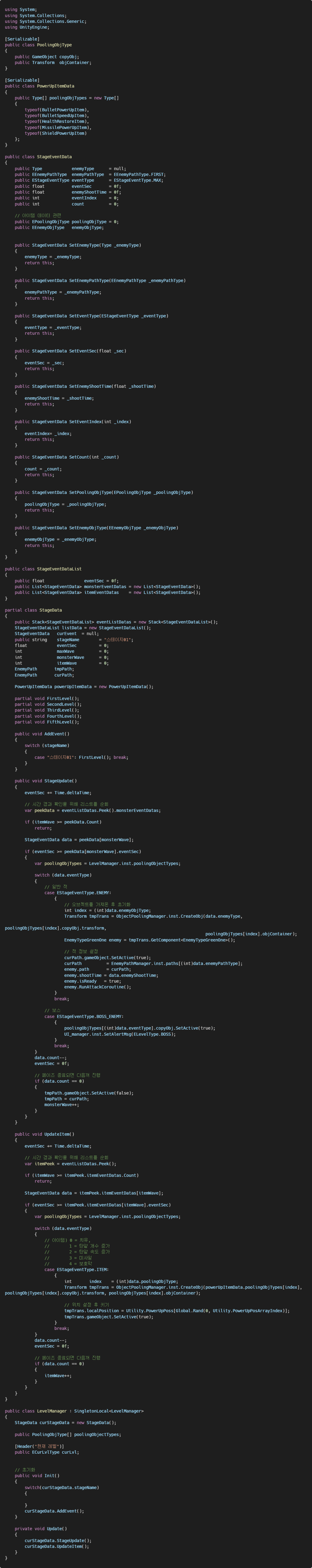This screenshot has height=1568, width=312.
Task: Click the "curStageData.AddEvent();" line
Action: pos(54,1511)
